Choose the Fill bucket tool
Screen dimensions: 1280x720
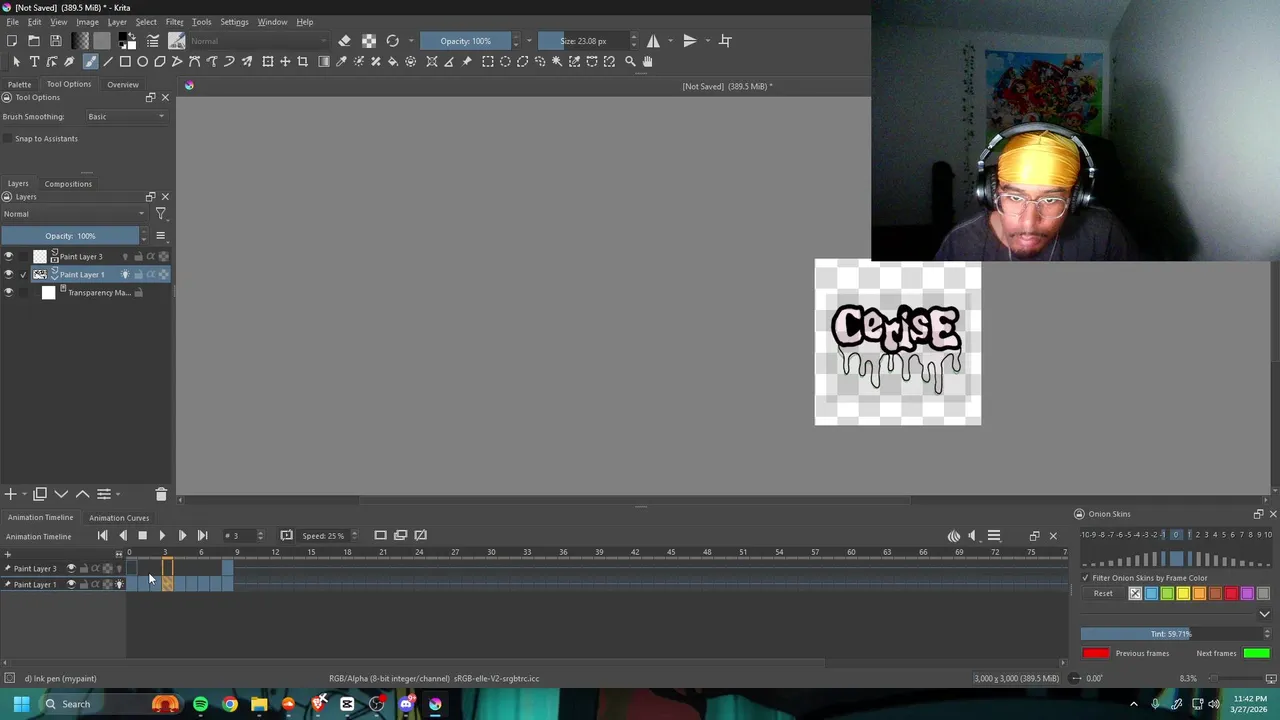click(393, 61)
